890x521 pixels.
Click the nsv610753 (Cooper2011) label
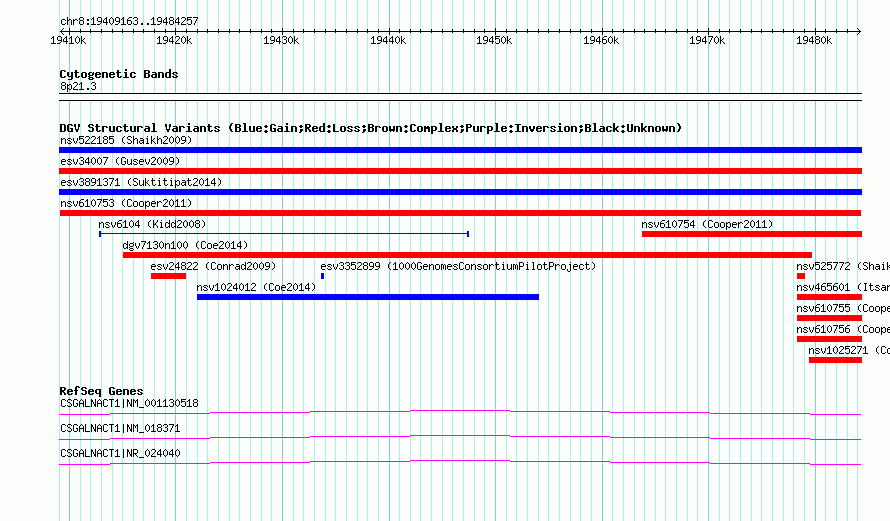click(126, 203)
